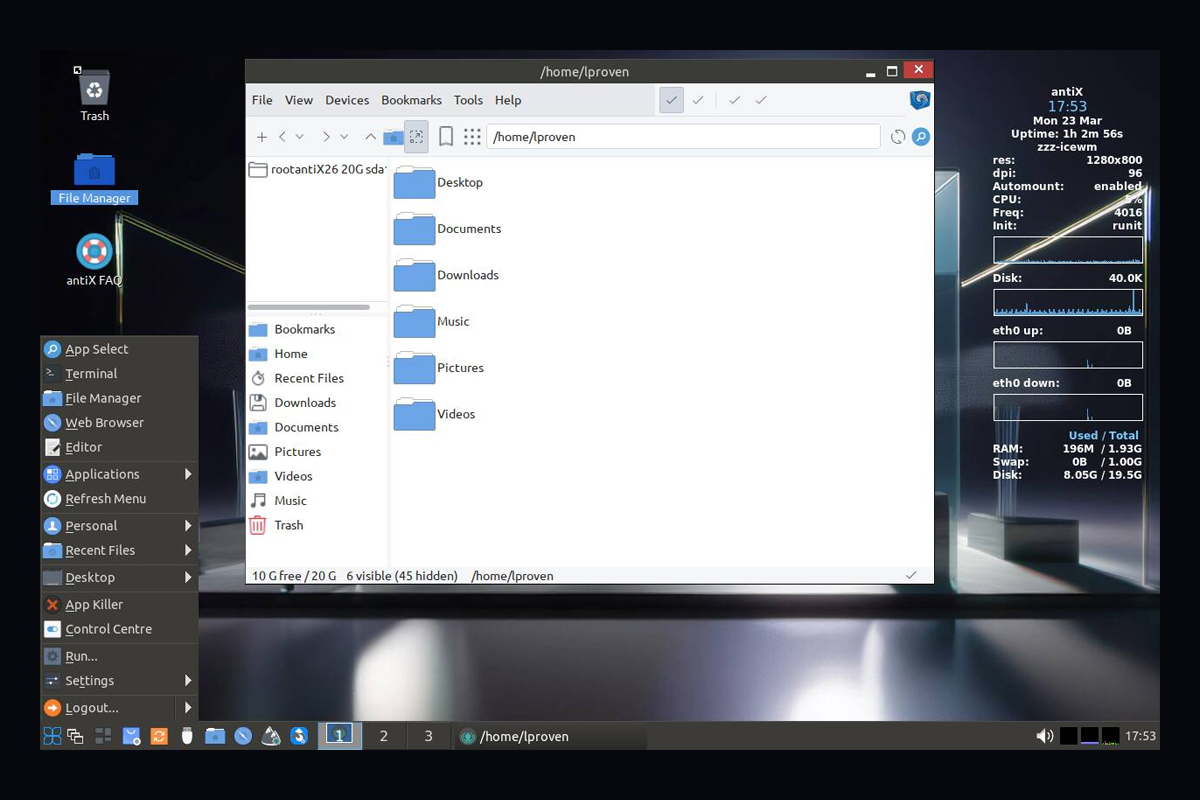Click the /home/lproven taskbar window button
This screenshot has height=800, width=1200.
(549, 736)
